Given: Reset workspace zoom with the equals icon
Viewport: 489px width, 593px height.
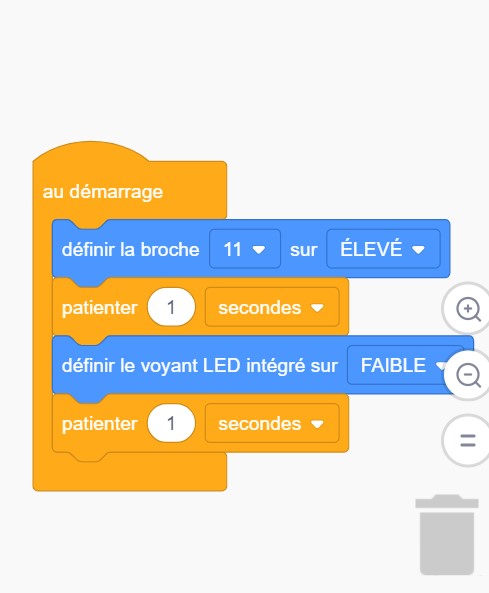Looking at the screenshot, I should tap(468, 441).
